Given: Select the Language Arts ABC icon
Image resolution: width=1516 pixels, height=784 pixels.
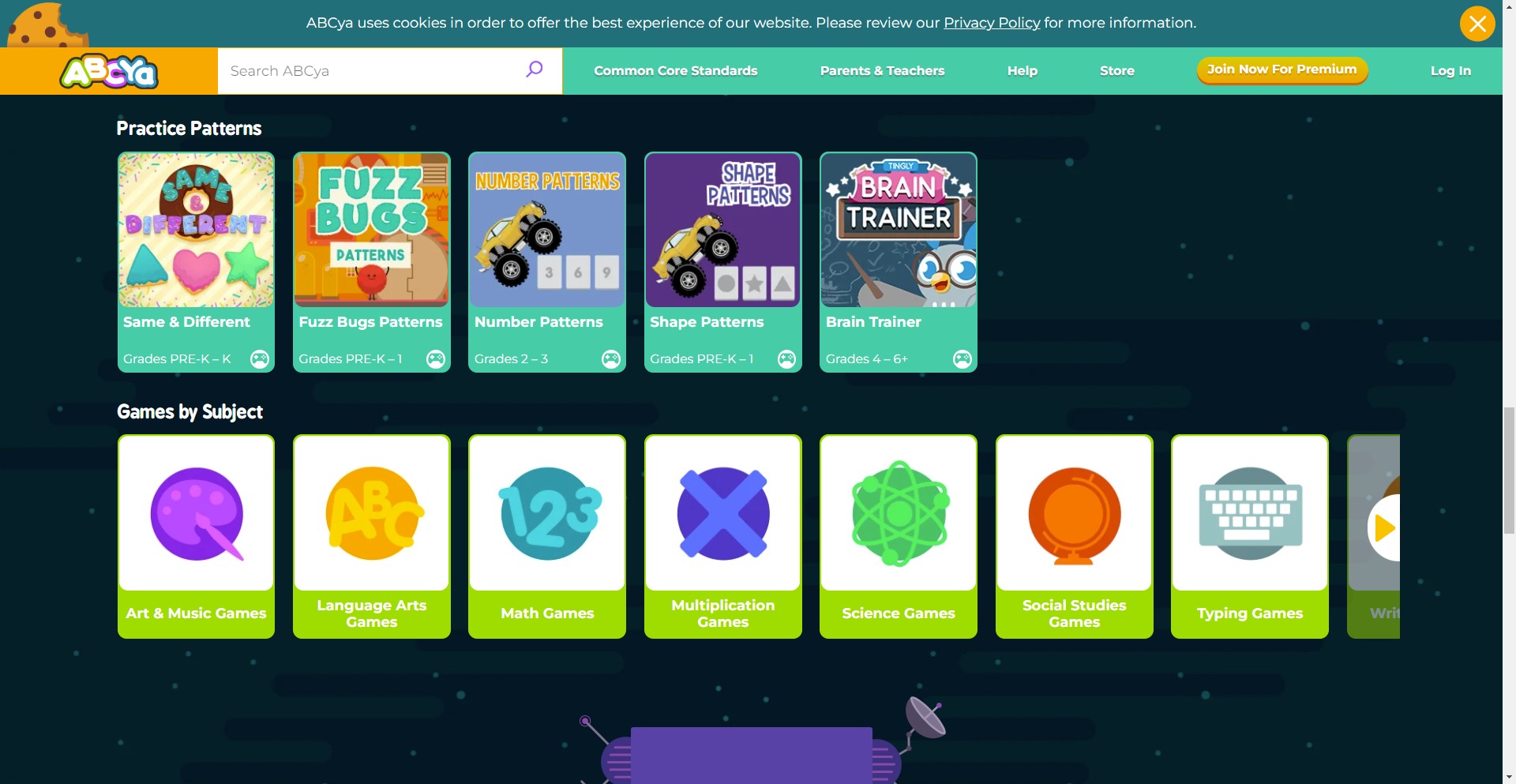Looking at the screenshot, I should click(x=372, y=514).
